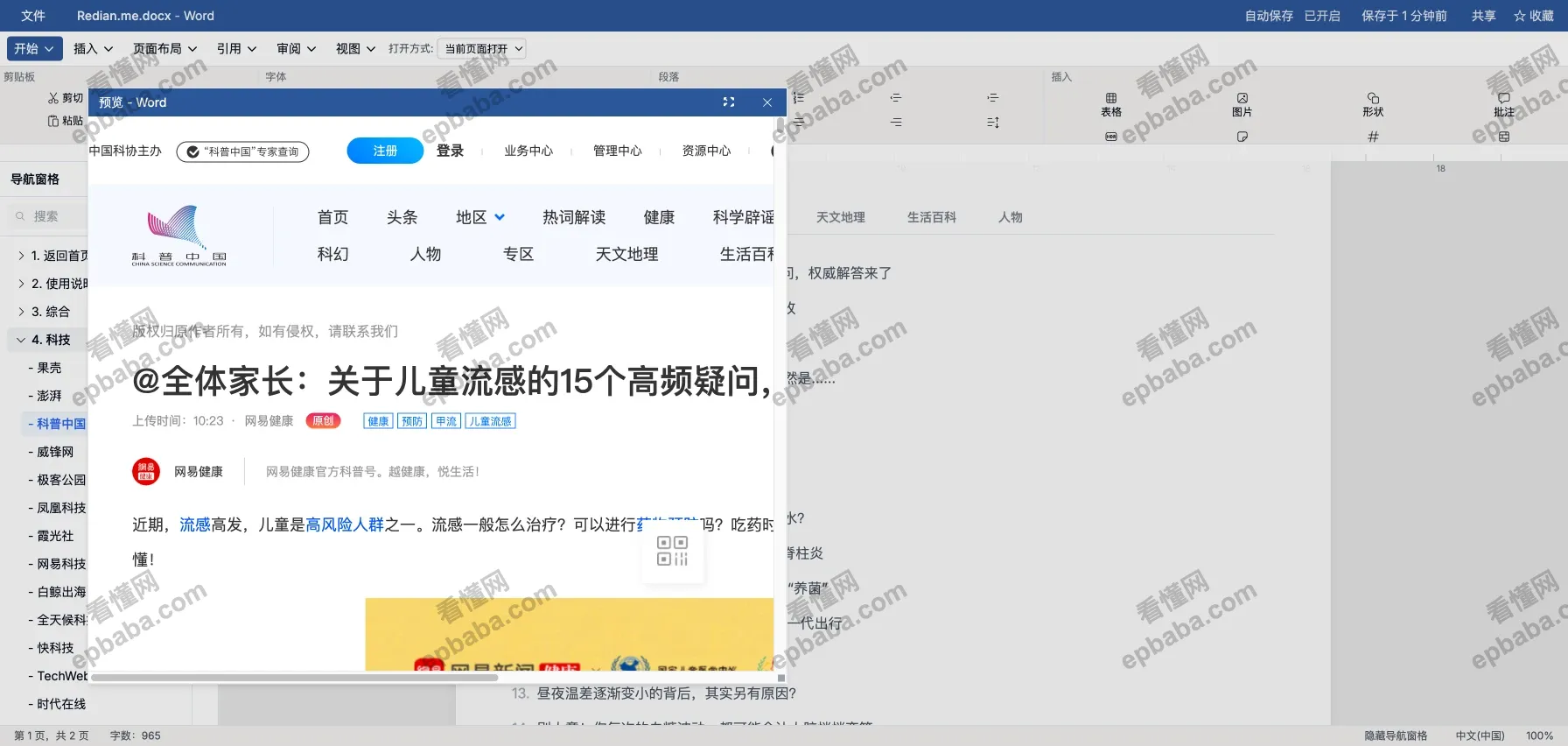This screenshot has width=1568, height=746.
Task: Click the align text icon under decrease indent
Action: coord(896,123)
